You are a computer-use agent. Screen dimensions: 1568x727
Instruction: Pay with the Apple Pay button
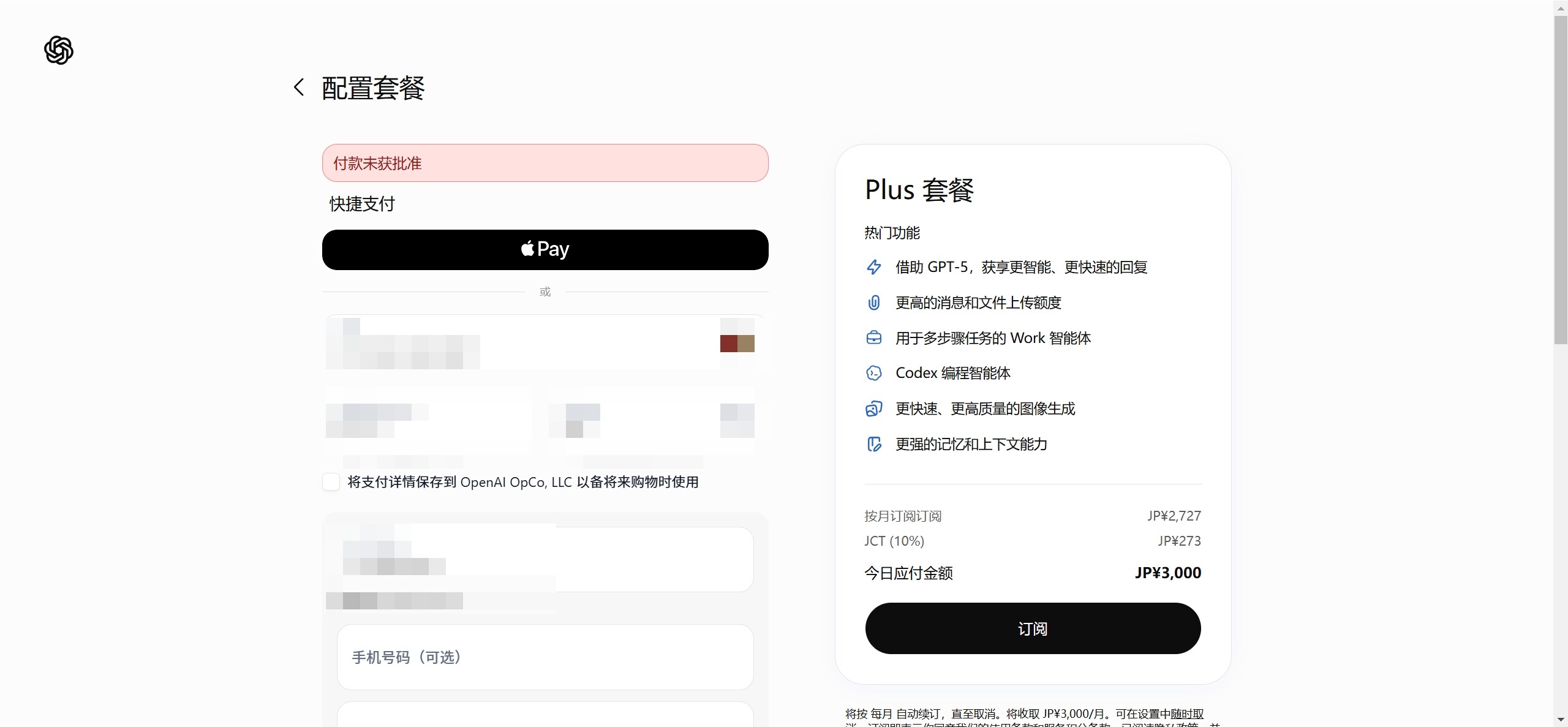pos(545,250)
